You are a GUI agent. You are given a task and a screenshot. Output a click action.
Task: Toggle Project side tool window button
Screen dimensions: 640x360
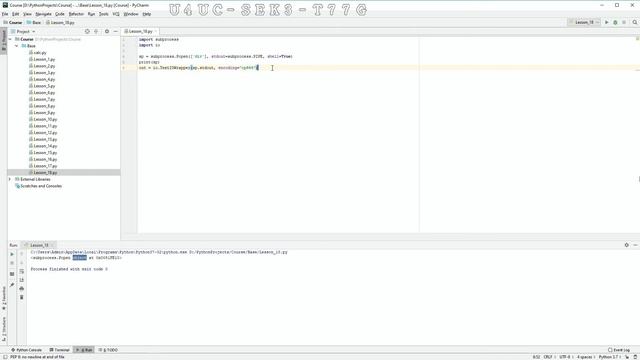point(4,40)
